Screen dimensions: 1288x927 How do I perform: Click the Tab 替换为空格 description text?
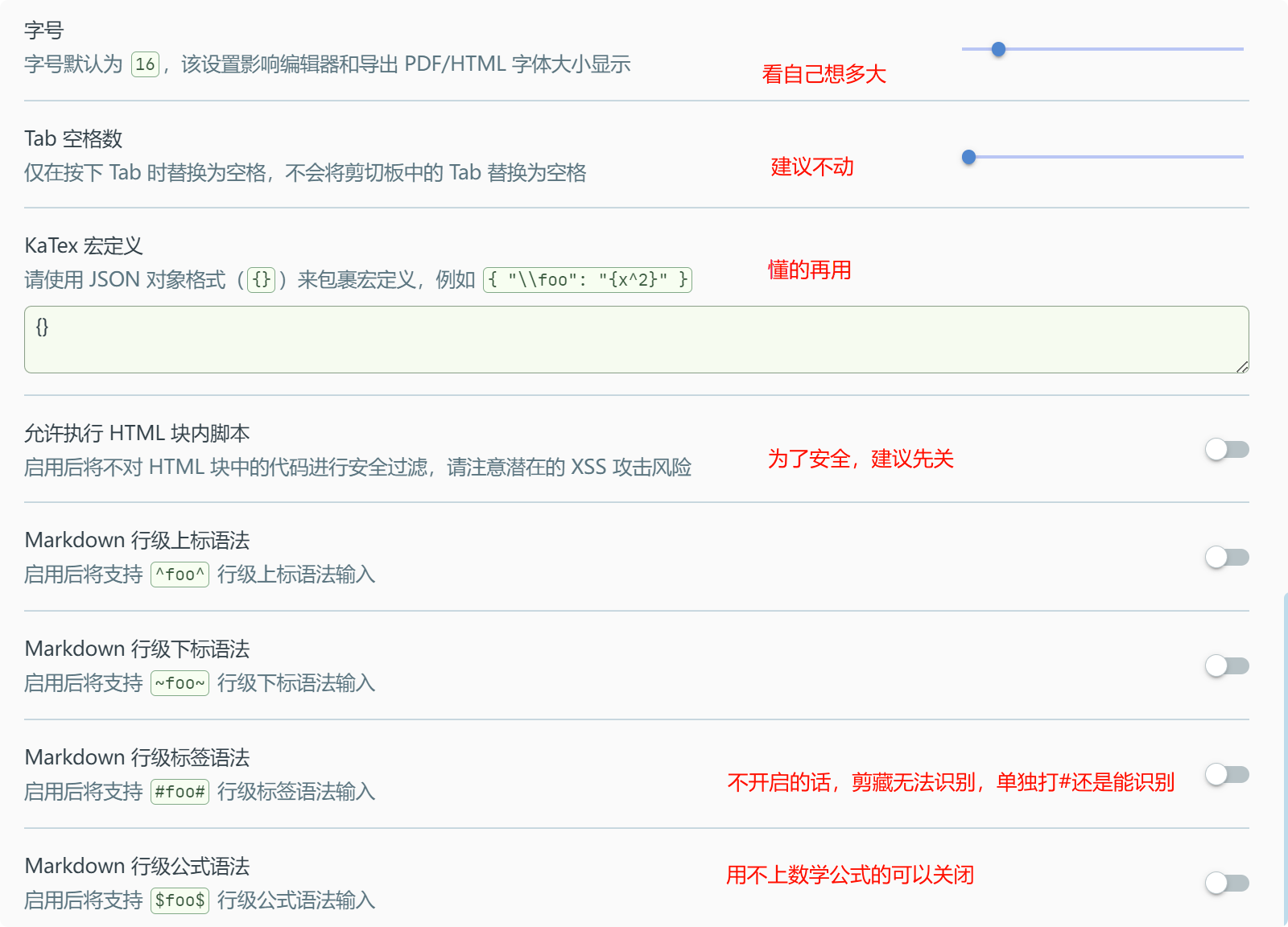pyautogui.click(x=305, y=172)
